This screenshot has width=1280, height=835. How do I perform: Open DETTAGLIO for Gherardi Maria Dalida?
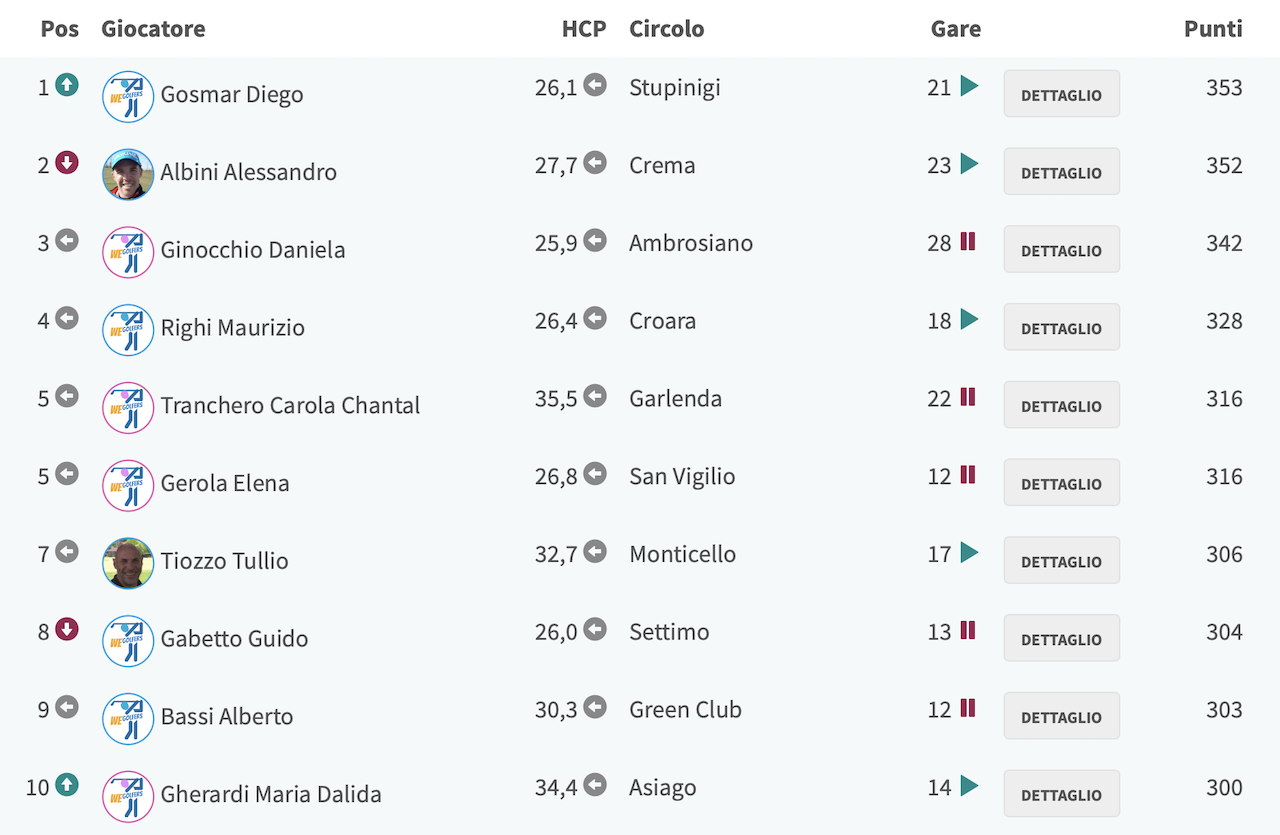[1062, 794]
